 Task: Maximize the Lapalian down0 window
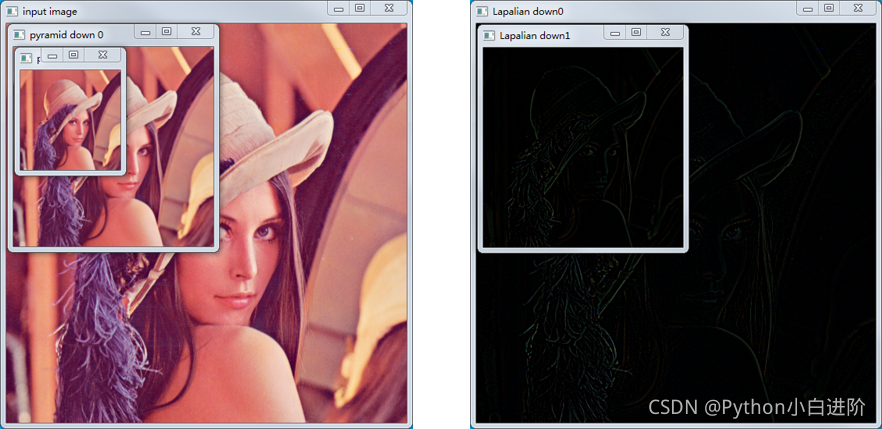[x=829, y=8]
